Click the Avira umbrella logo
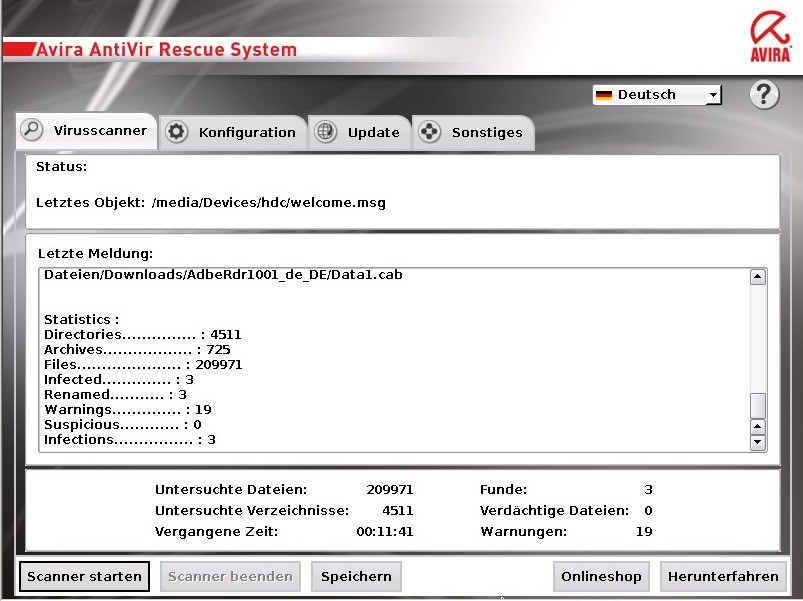 pos(771,37)
